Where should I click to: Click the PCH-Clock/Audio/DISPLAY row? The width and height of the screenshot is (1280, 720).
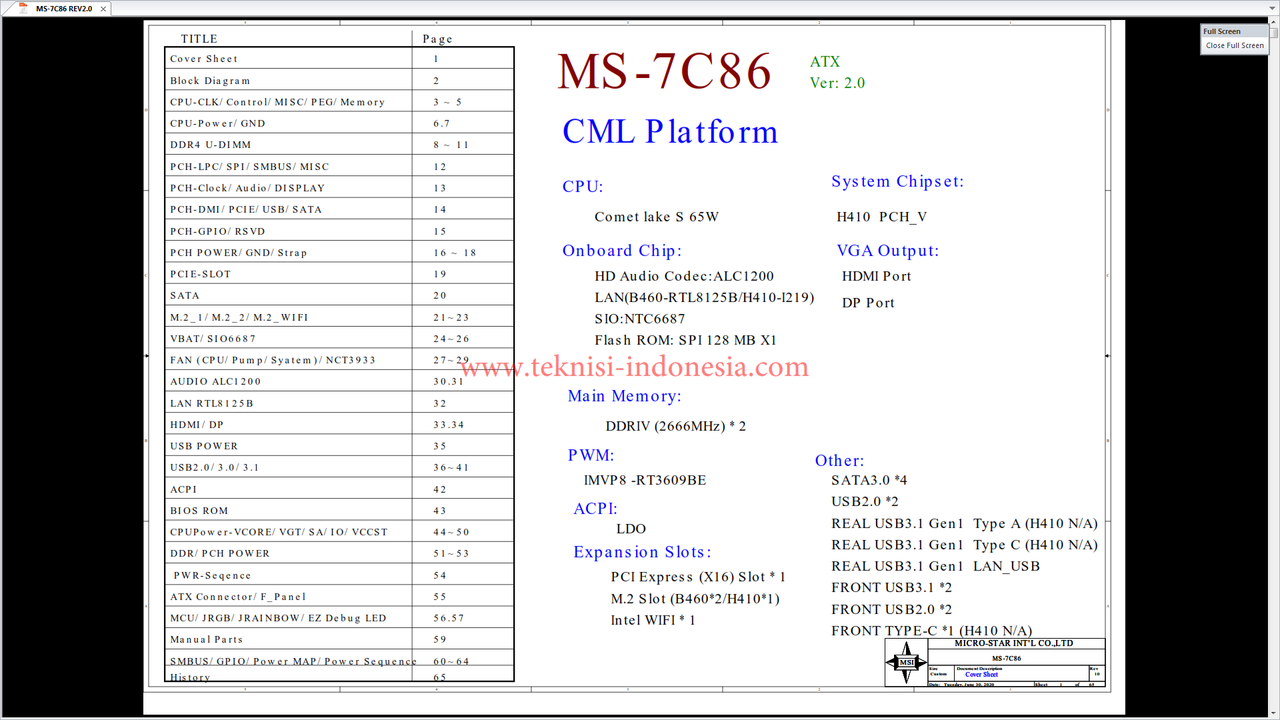(339, 188)
